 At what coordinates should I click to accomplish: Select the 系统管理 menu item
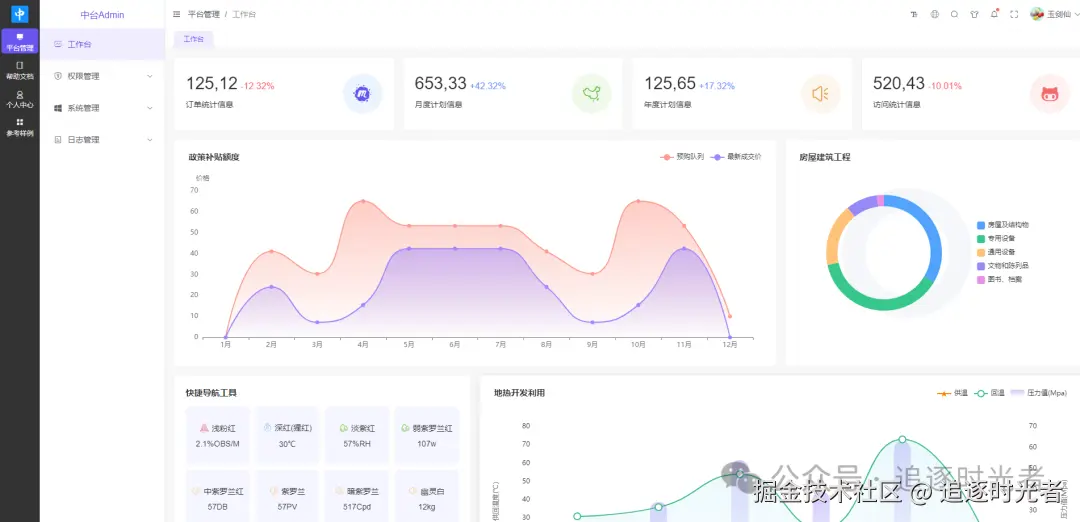coord(103,108)
